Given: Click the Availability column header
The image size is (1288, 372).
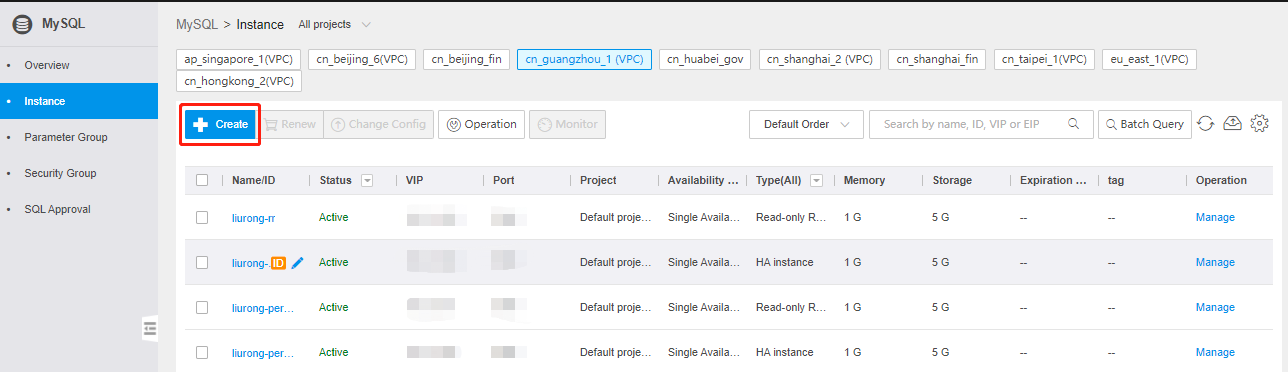Looking at the screenshot, I should coord(703,180).
